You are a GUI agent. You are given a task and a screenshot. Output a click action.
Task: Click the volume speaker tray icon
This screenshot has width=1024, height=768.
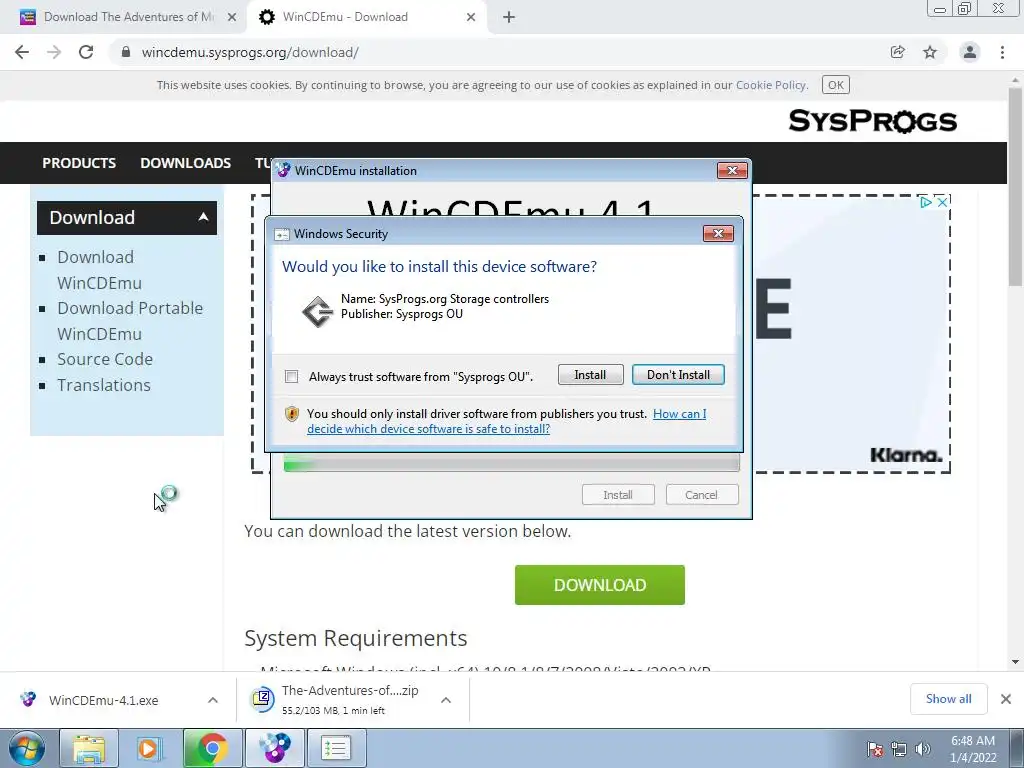click(922, 749)
